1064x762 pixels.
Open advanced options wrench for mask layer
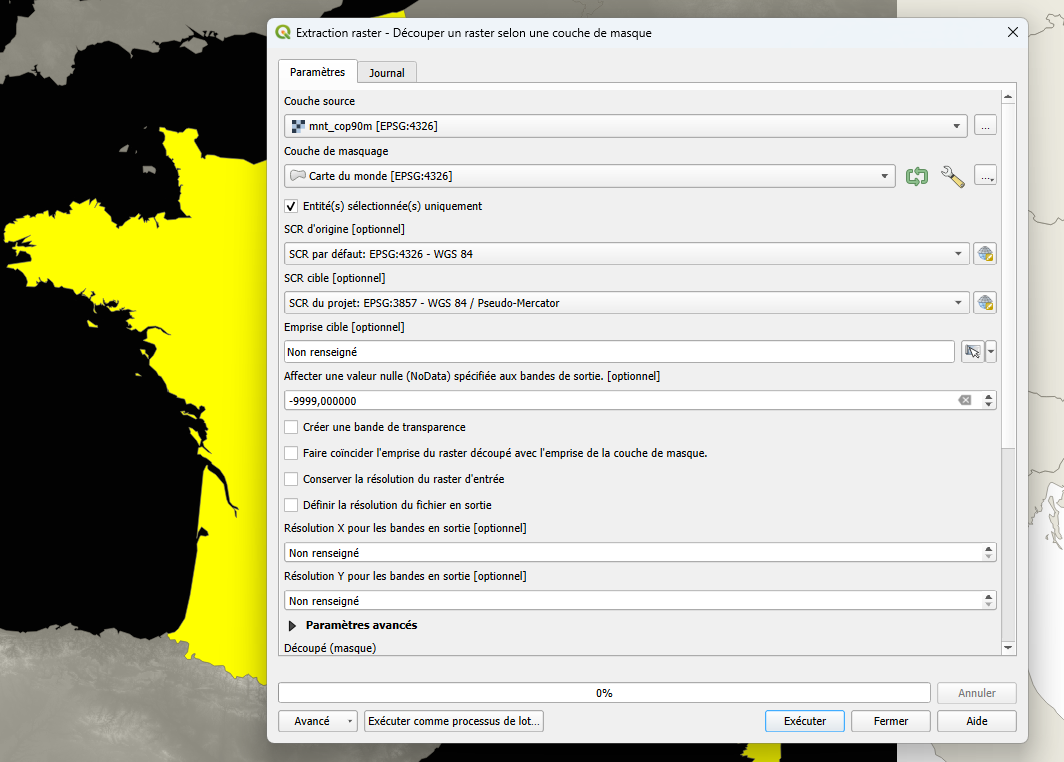[x=953, y=177]
